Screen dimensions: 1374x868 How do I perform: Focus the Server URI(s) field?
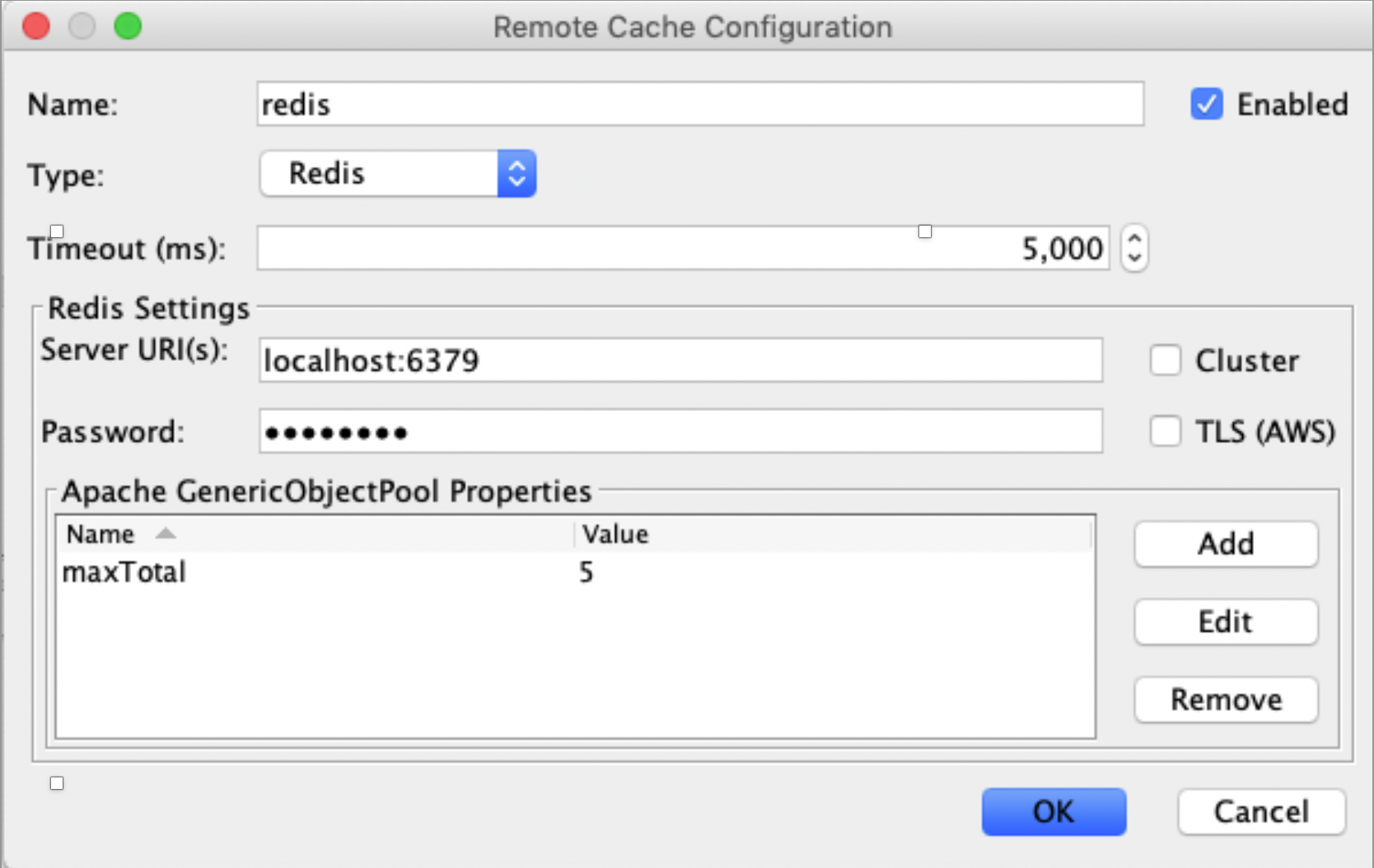(x=680, y=361)
